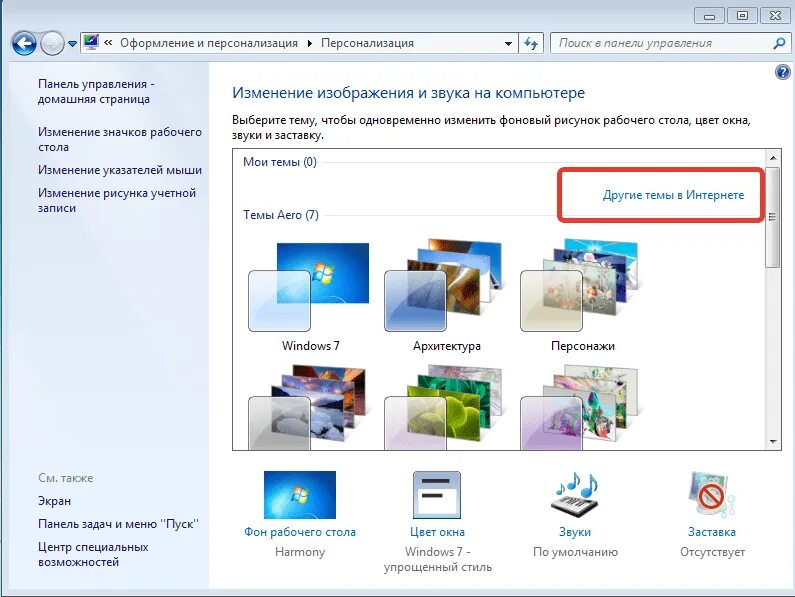Close the Персонализация window
795x597 pixels.
775,16
